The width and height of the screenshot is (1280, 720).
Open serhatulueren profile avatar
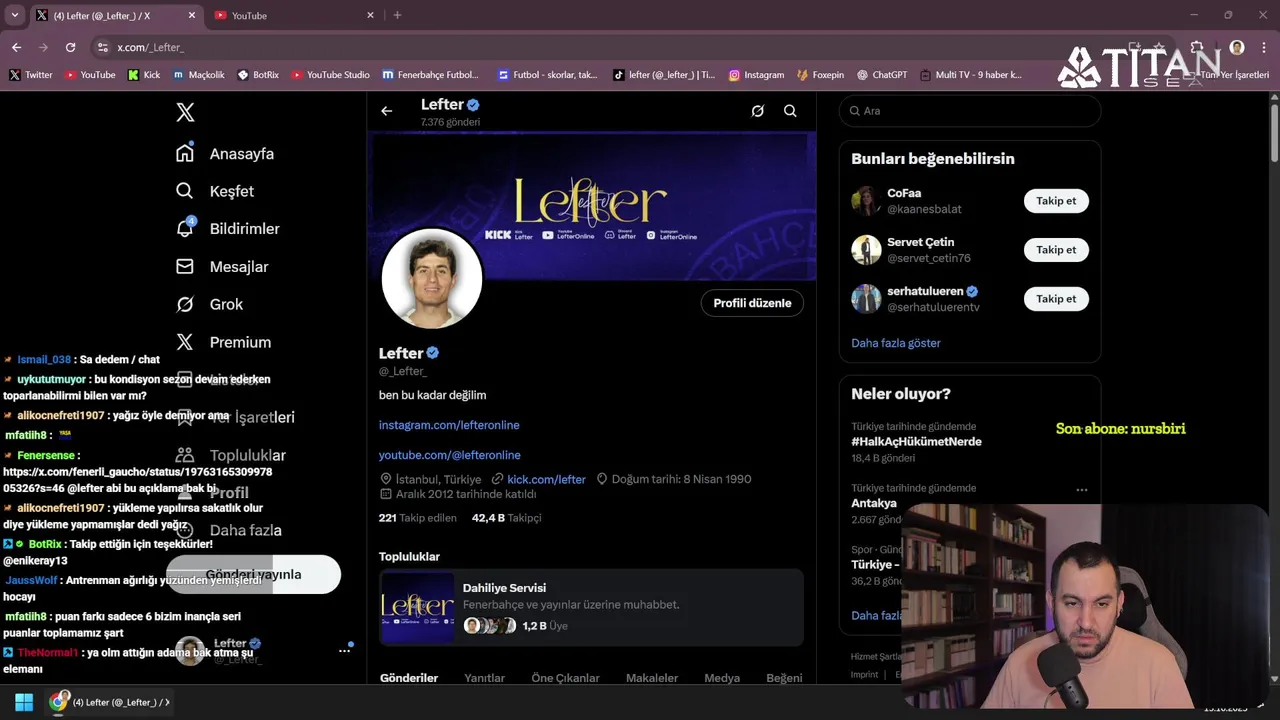(866, 299)
